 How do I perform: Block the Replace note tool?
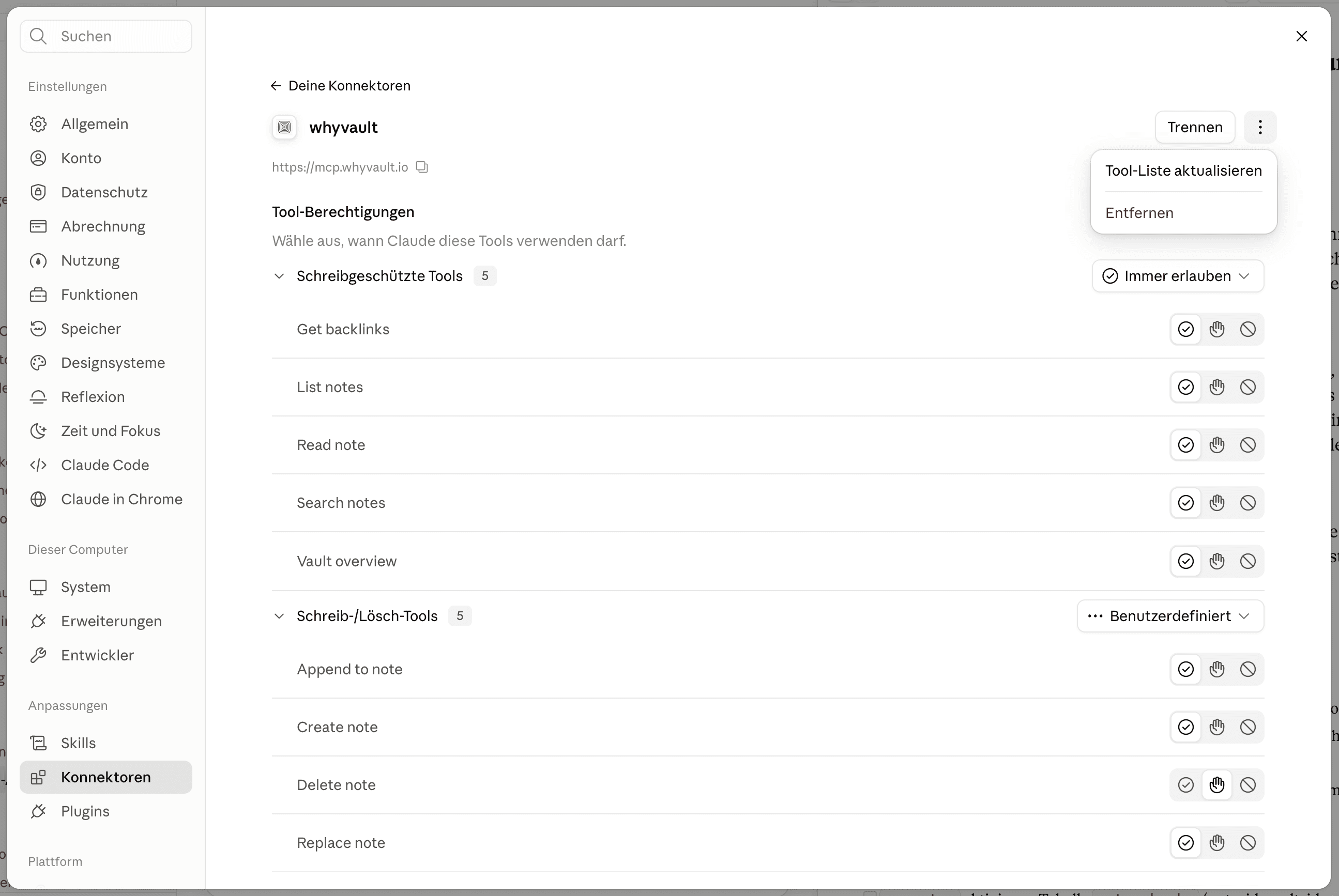[1247, 843]
